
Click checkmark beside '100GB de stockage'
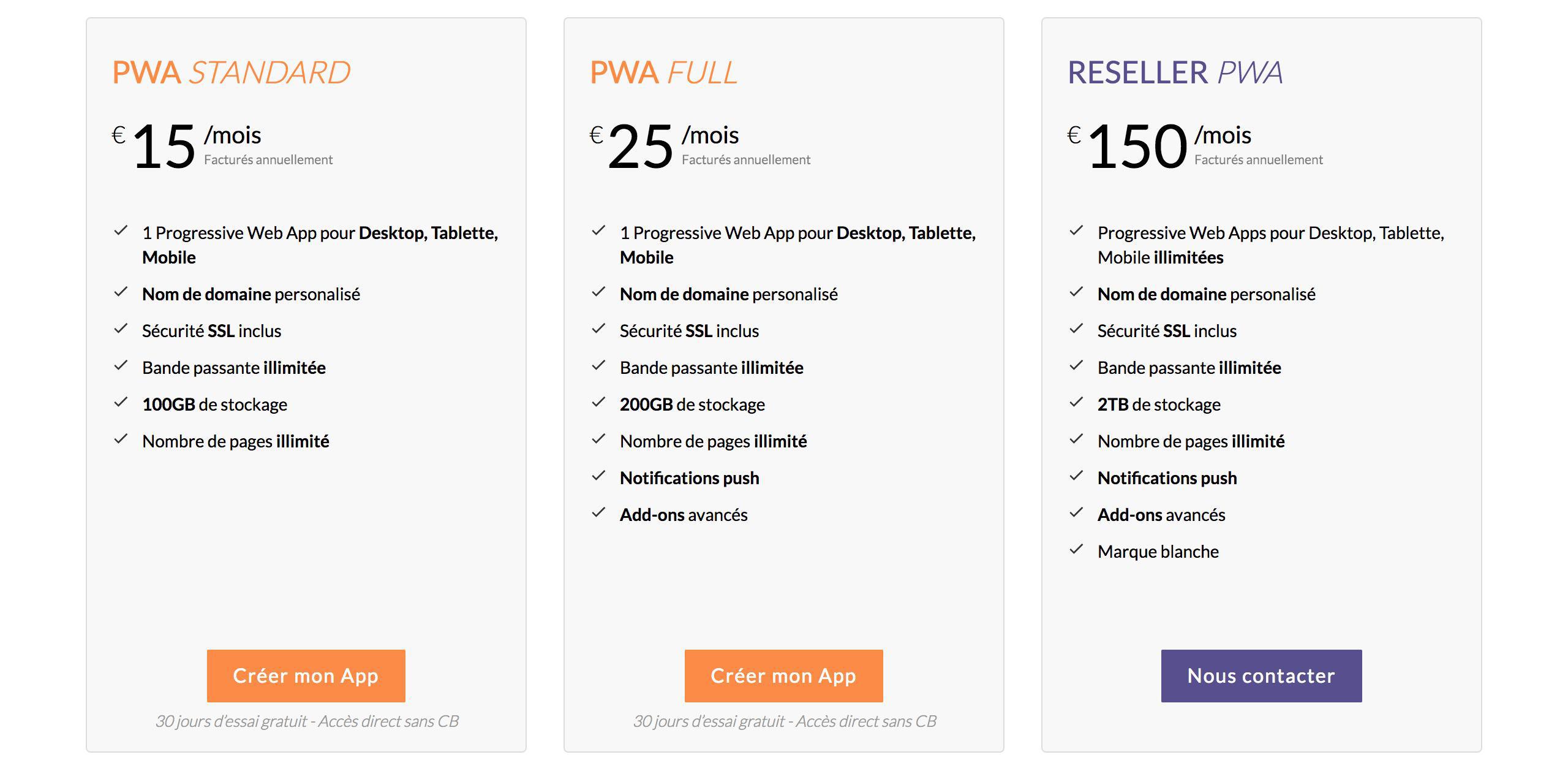point(121,403)
